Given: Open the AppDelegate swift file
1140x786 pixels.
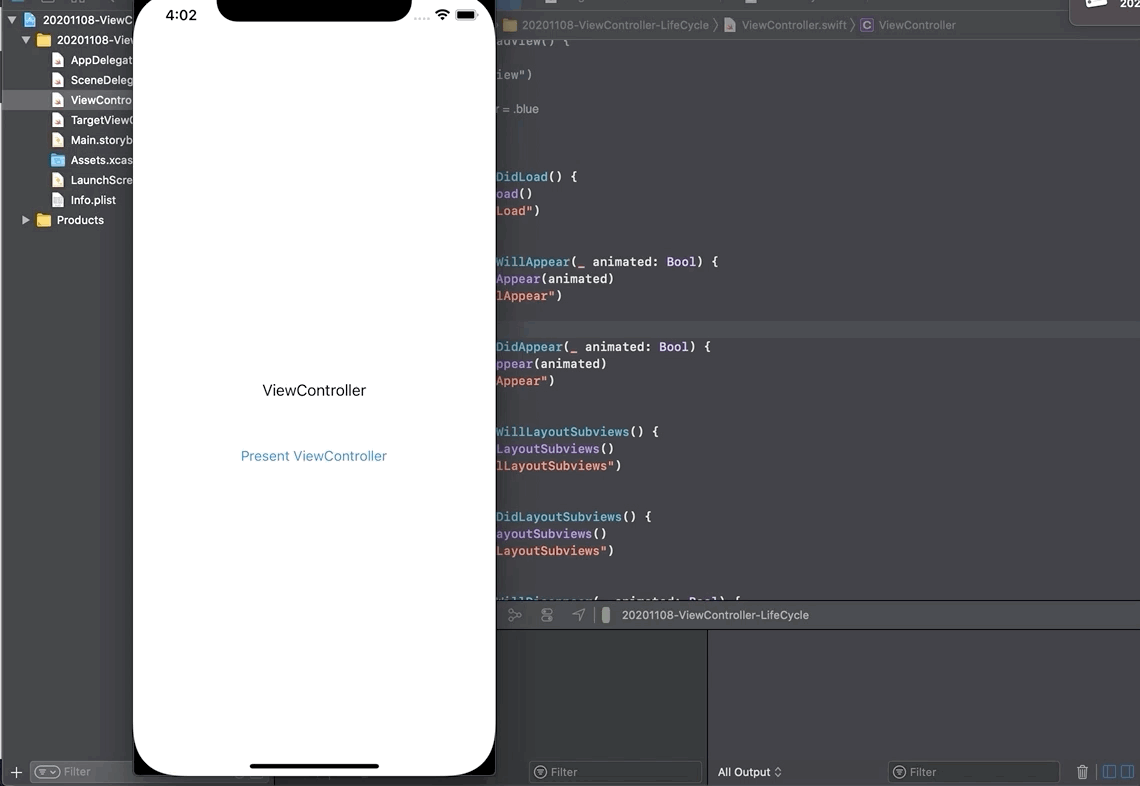Looking at the screenshot, I should 100,60.
